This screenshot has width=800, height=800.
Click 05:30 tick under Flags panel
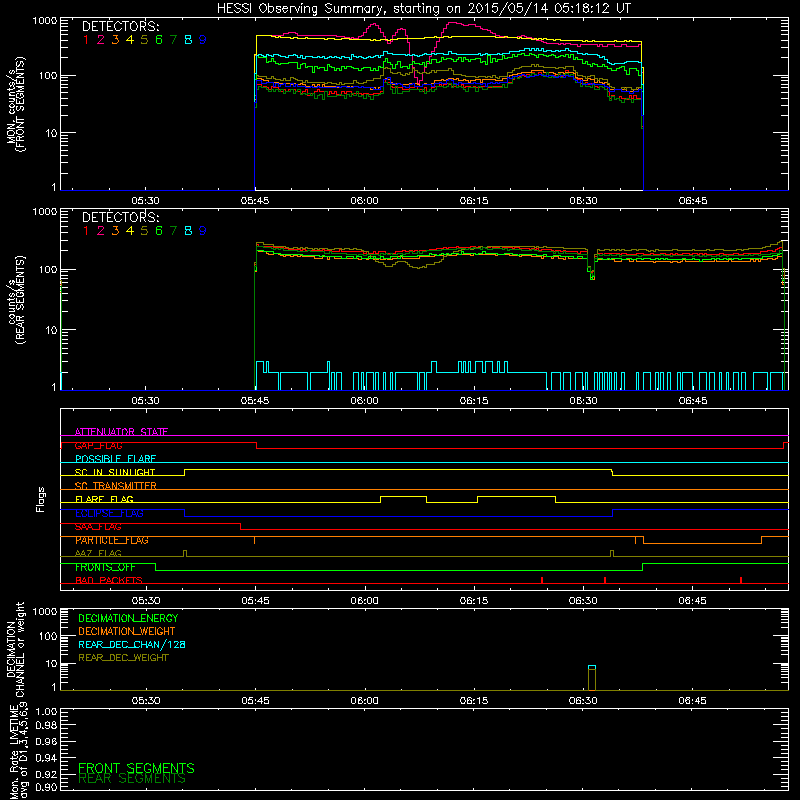pyautogui.click(x=145, y=601)
